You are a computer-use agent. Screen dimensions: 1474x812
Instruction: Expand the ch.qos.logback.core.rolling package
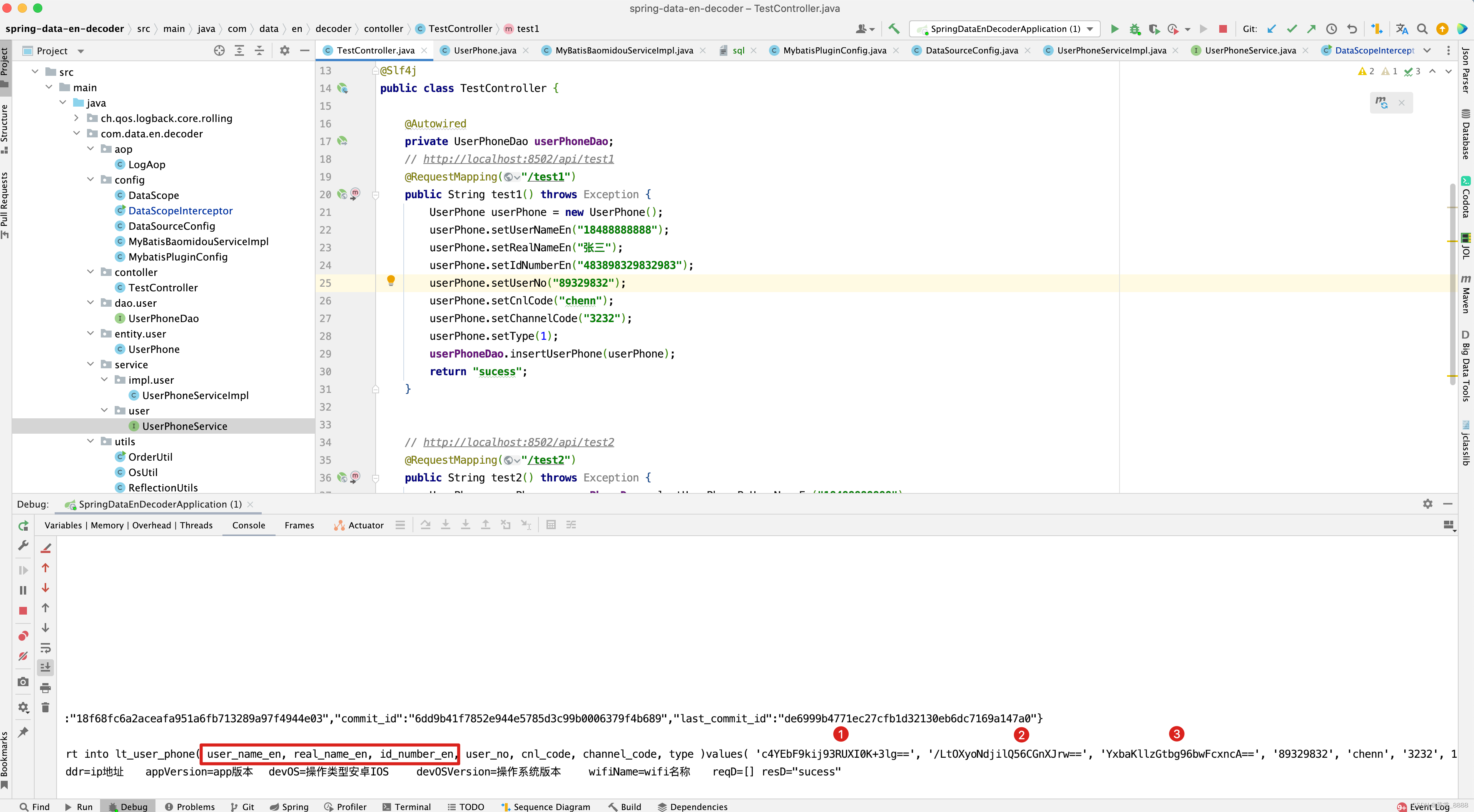[x=77, y=118]
